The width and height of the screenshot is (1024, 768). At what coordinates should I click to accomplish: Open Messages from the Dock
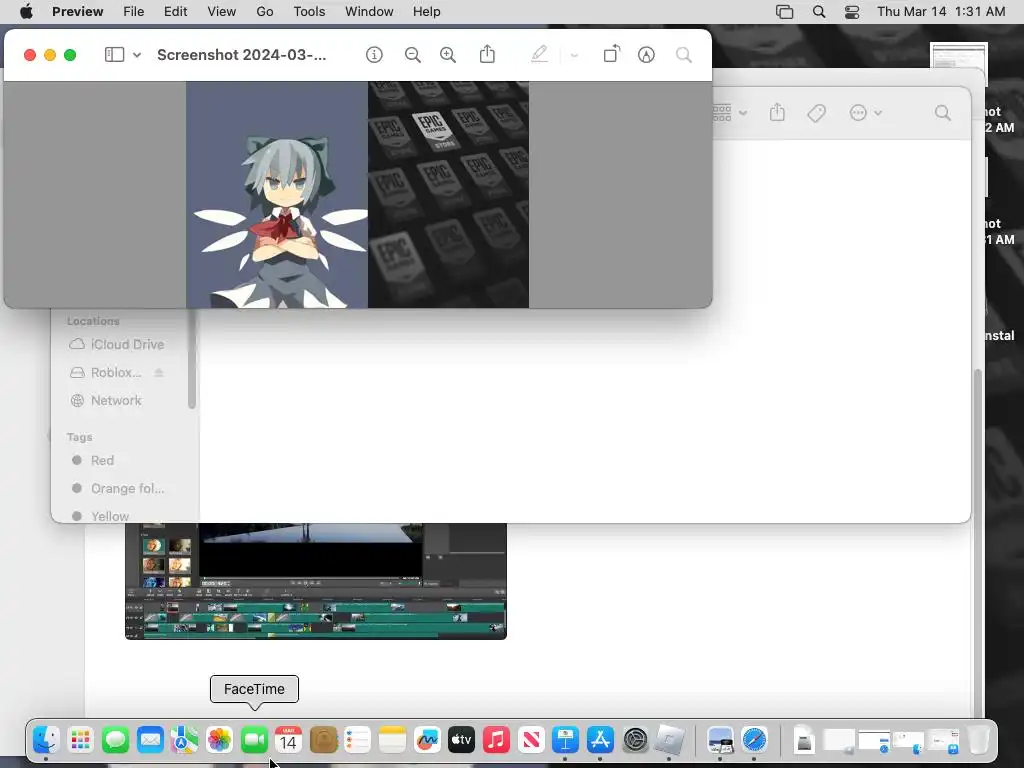(x=116, y=740)
